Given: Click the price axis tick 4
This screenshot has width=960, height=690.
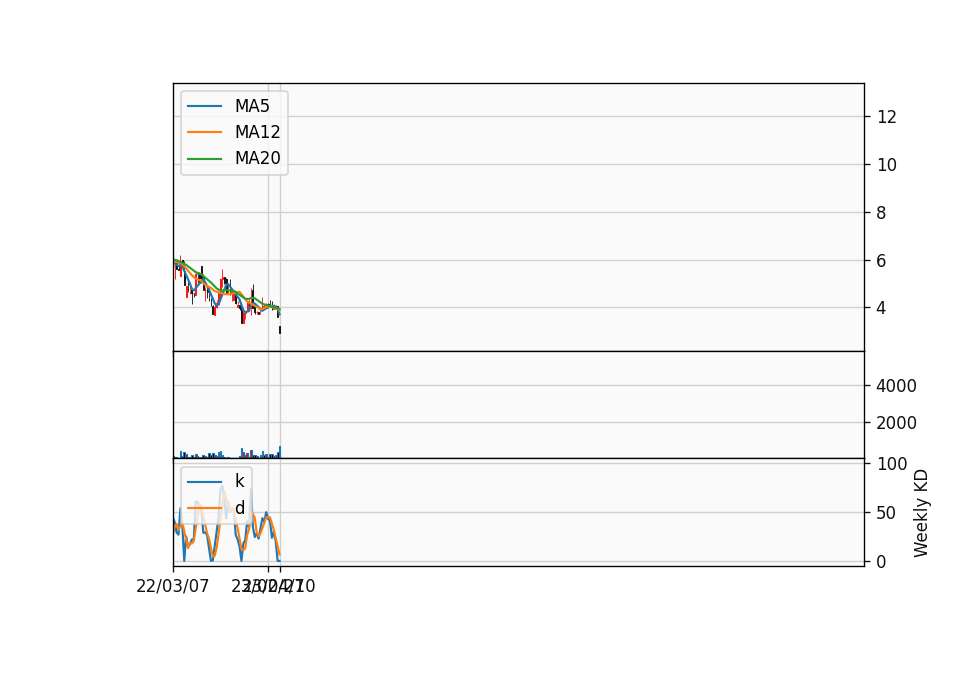Looking at the screenshot, I should pyautogui.click(x=881, y=308).
